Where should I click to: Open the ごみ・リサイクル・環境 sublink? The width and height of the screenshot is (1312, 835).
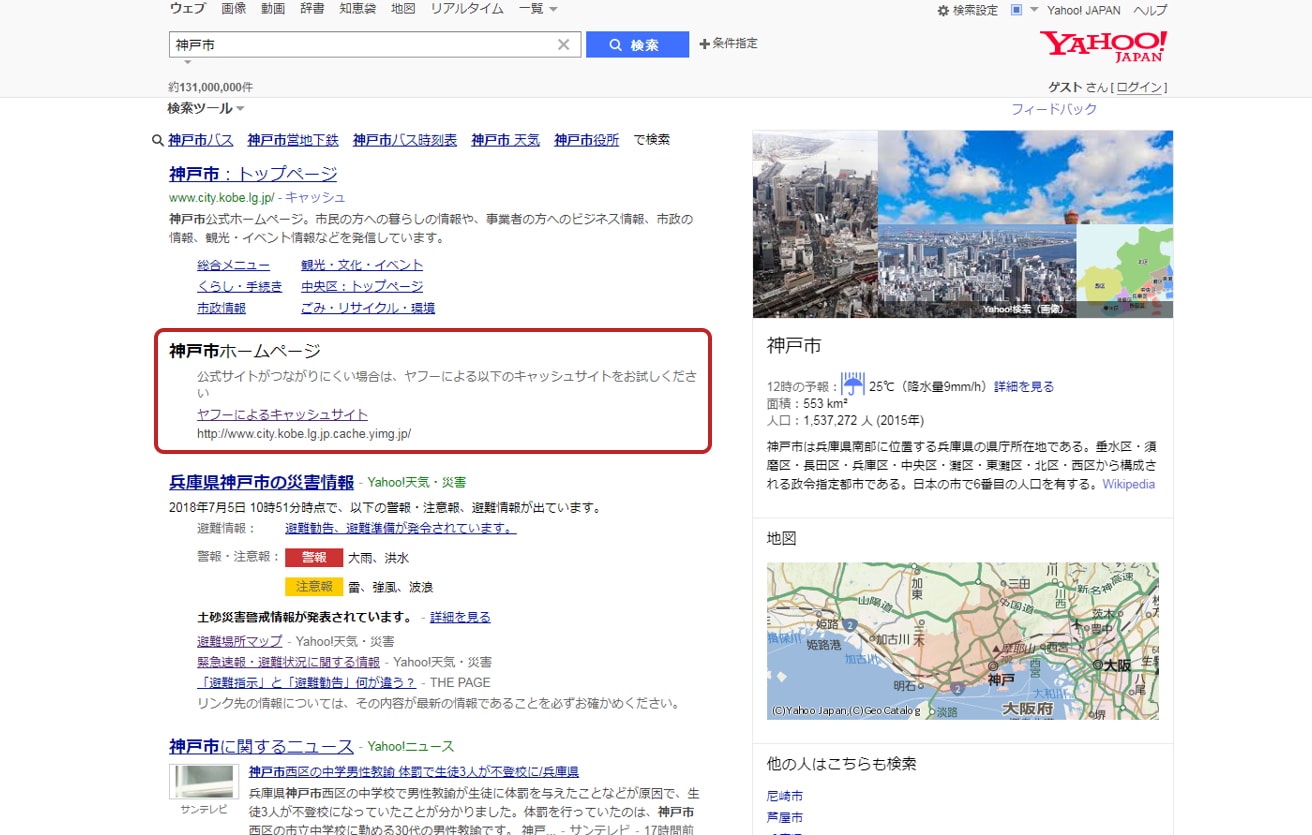tap(368, 308)
